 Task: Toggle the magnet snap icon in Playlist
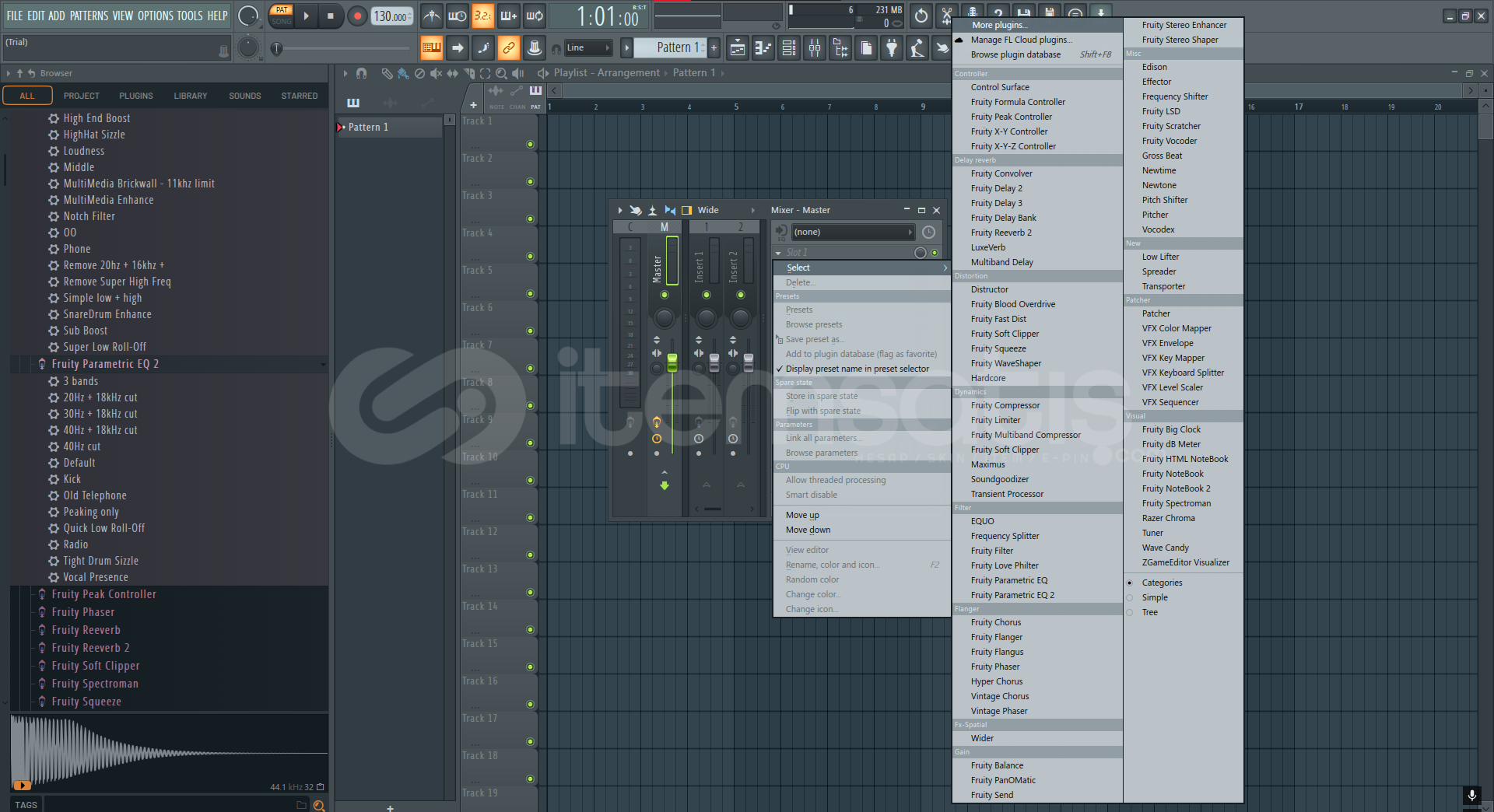[x=361, y=73]
